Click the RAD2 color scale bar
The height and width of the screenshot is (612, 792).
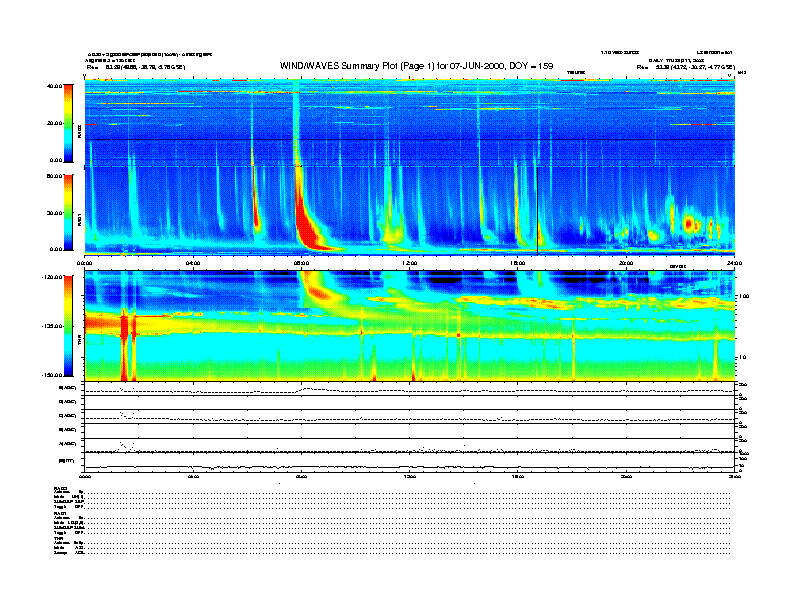(x=68, y=123)
